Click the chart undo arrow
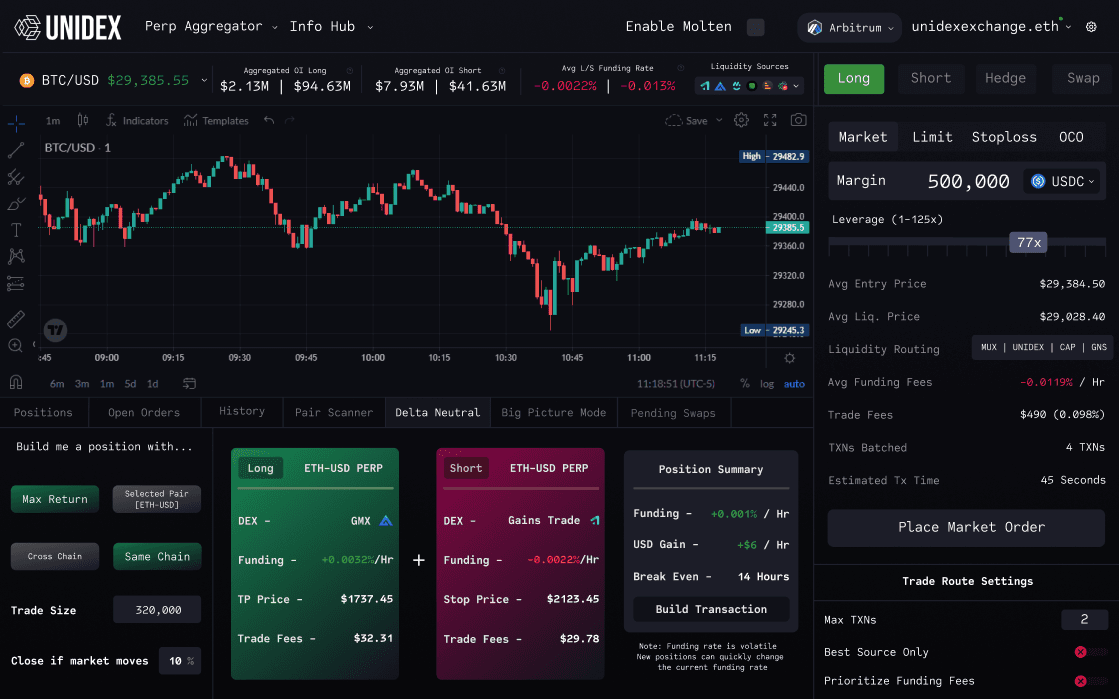Image resolution: width=1119 pixels, height=699 pixels. (x=269, y=121)
